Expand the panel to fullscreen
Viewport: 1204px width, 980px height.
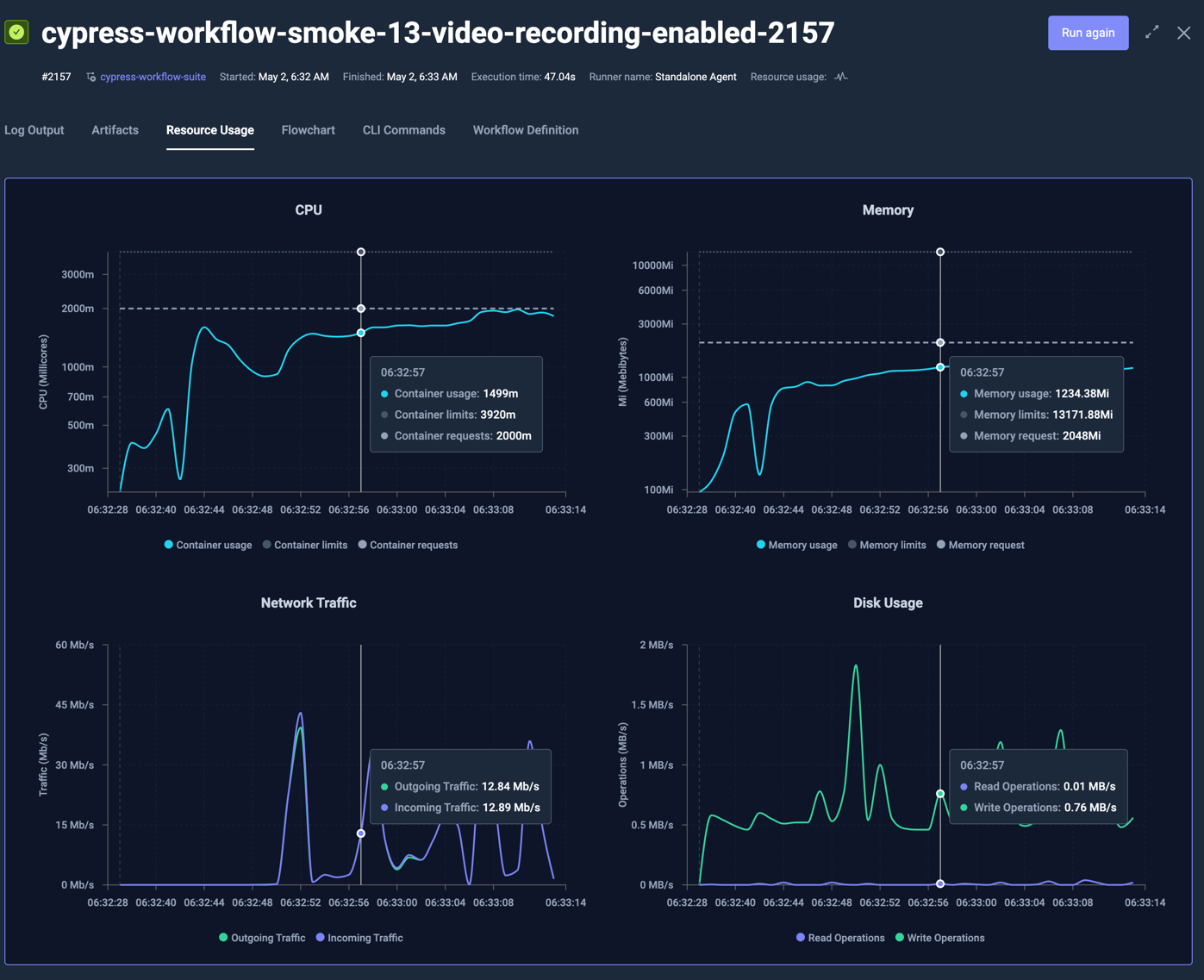tap(1151, 33)
